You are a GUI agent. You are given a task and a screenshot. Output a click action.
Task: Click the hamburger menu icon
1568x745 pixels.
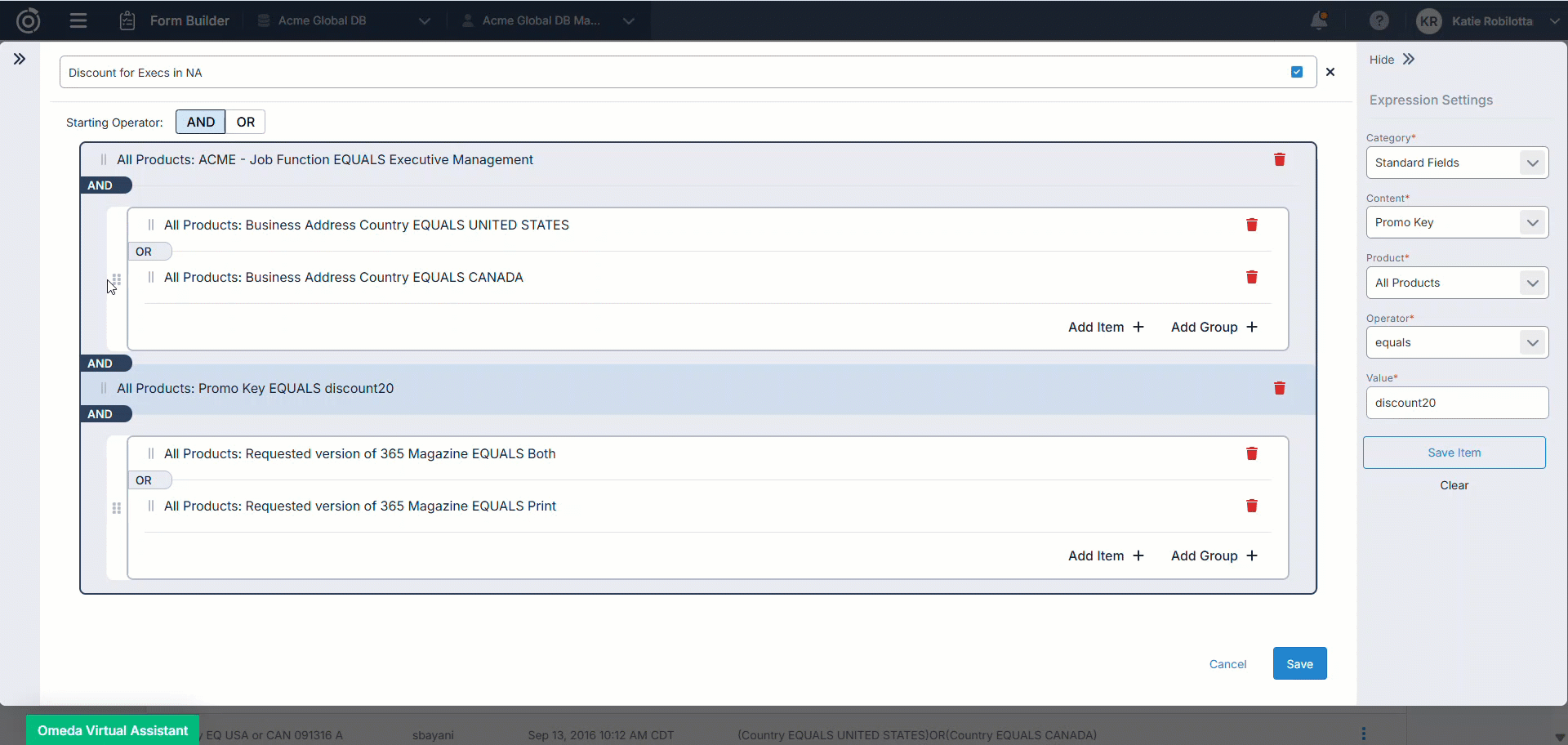point(78,20)
